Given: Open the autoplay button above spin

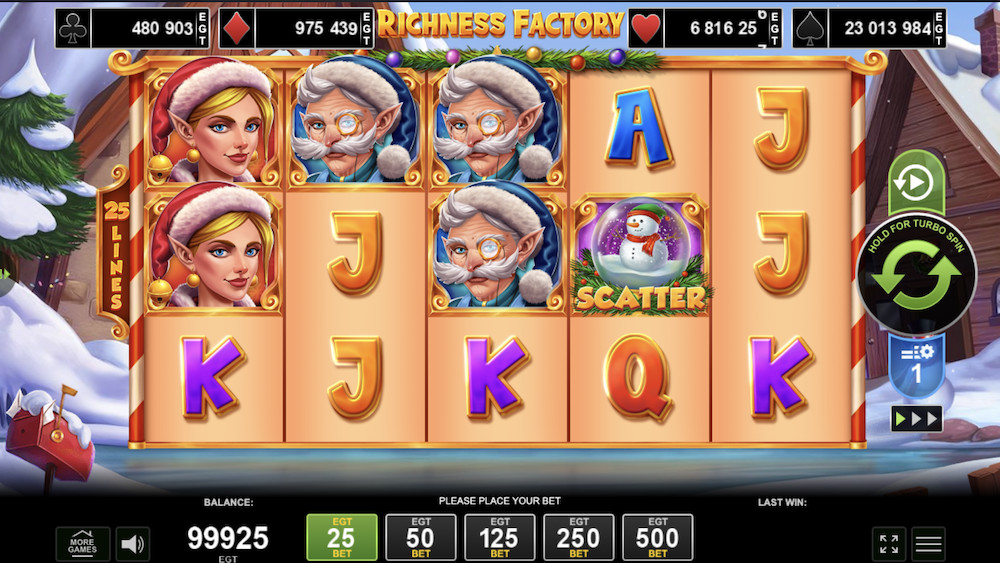Looking at the screenshot, I should [x=916, y=183].
